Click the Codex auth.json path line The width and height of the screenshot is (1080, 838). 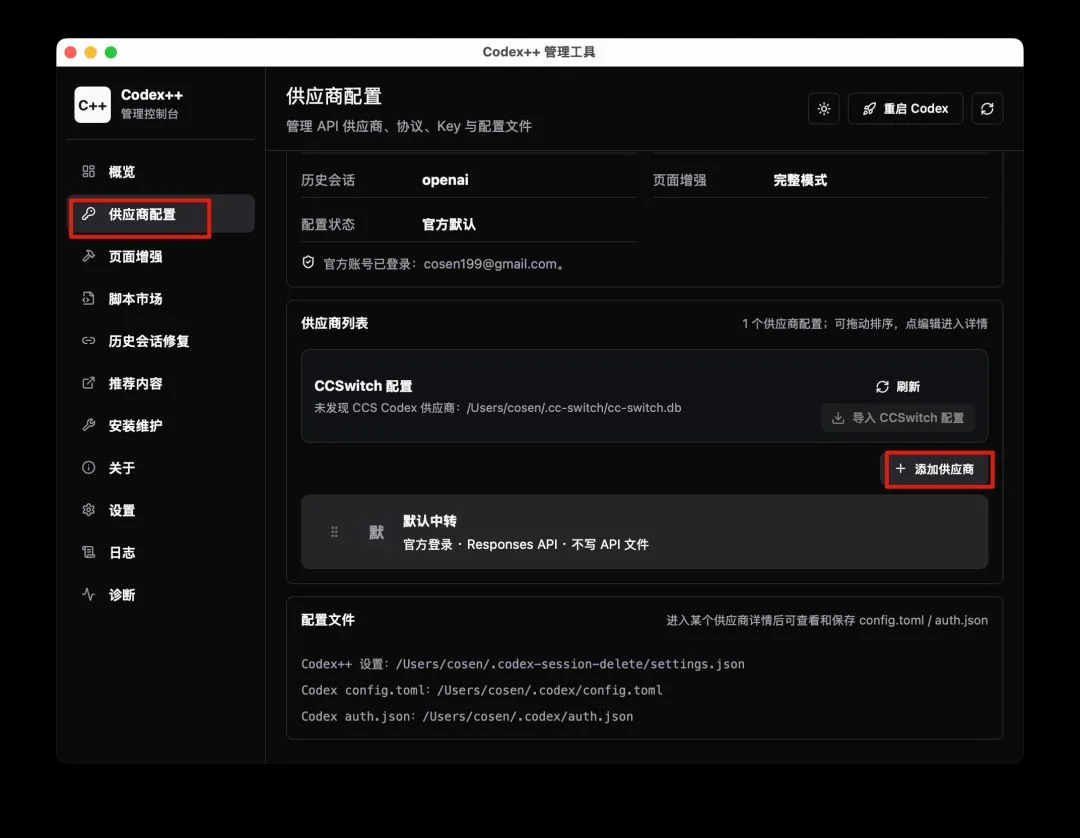click(467, 716)
